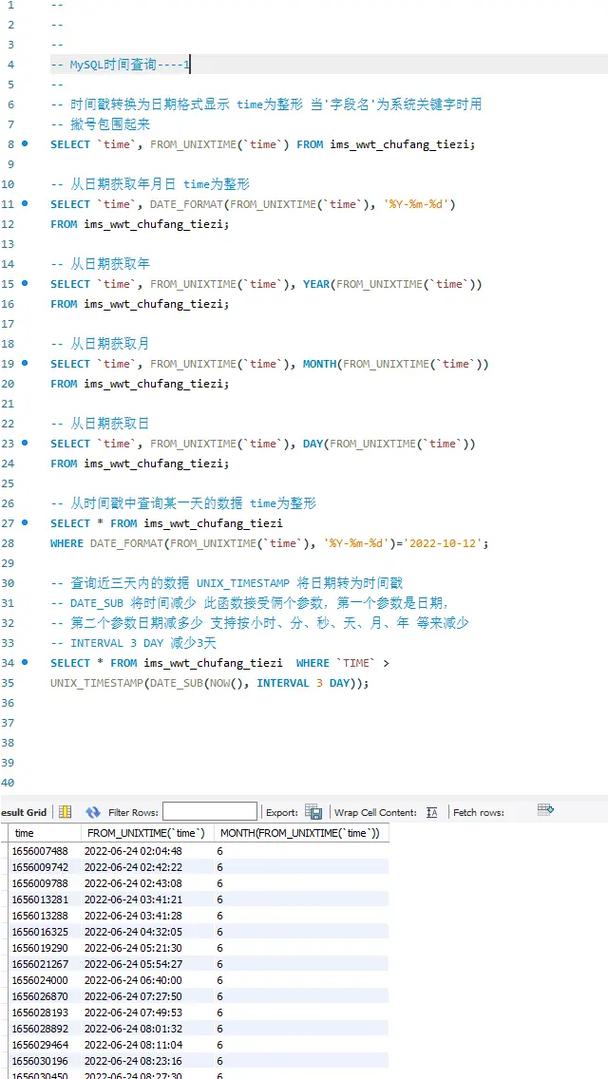
Task: Export recordset using the floppy disk icon
Action: pyautogui.click(x=314, y=811)
